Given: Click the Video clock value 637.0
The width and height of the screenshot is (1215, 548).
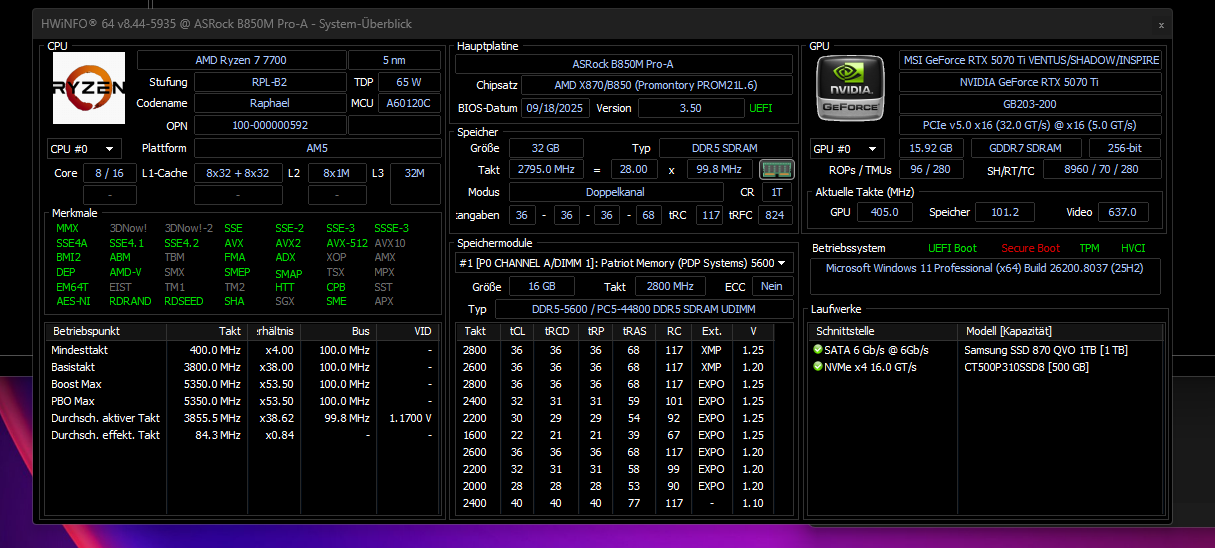Looking at the screenshot, I should pos(1123,212).
